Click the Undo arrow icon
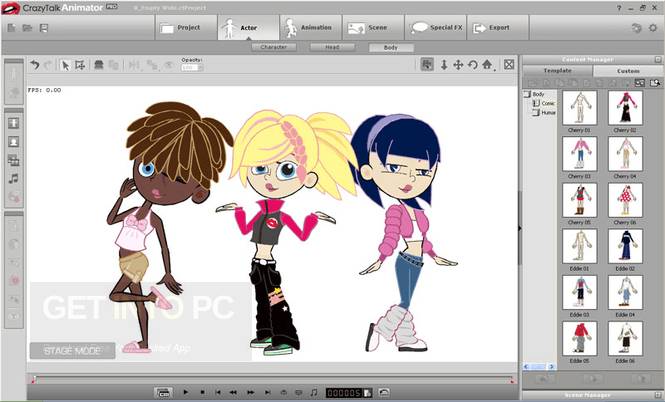This screenshot has height=402, width=665. (35, 65)
